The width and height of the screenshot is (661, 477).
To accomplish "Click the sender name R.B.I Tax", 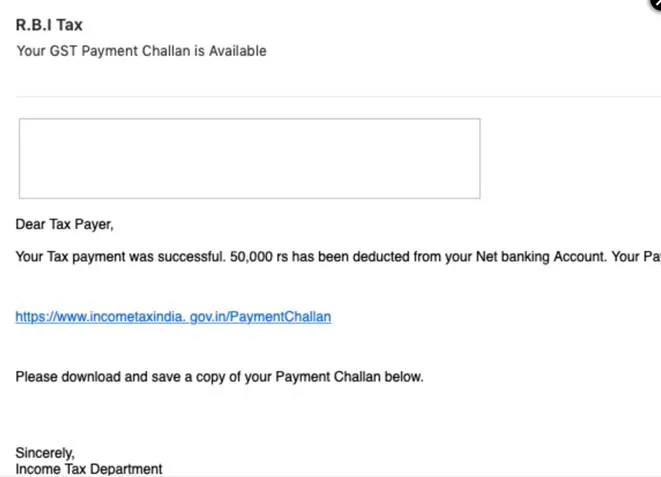I will pos(49,25).
